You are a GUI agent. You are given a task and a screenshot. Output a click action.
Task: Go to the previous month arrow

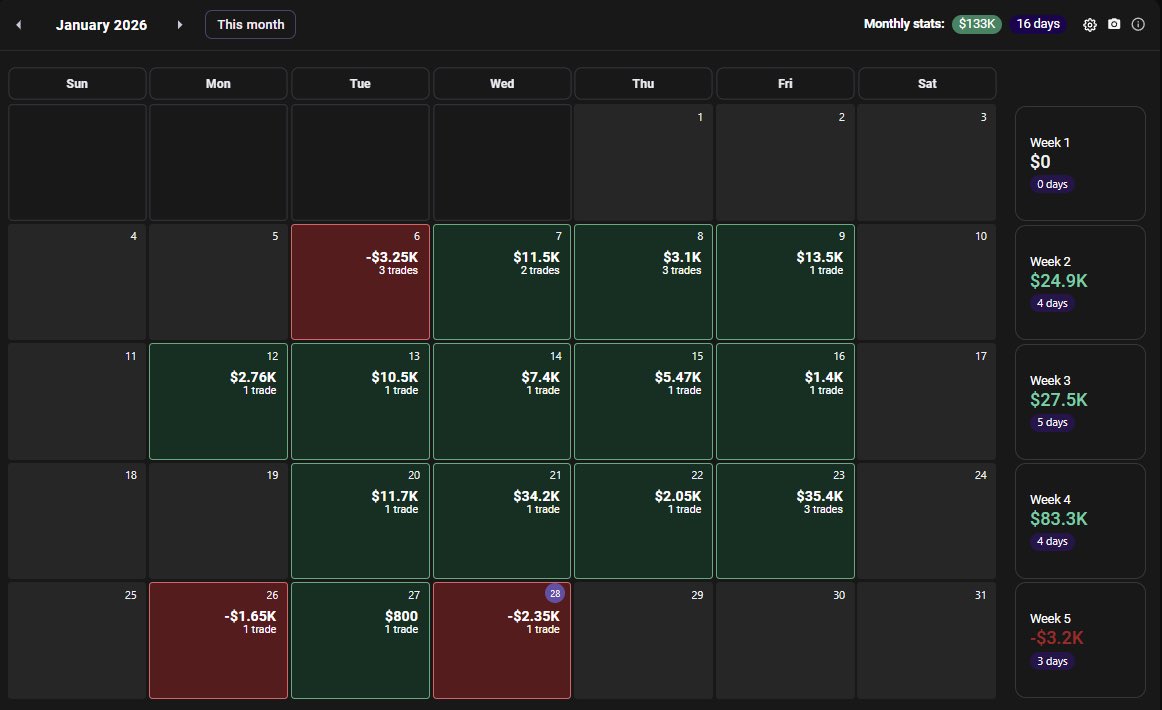(x=19, y=24)
